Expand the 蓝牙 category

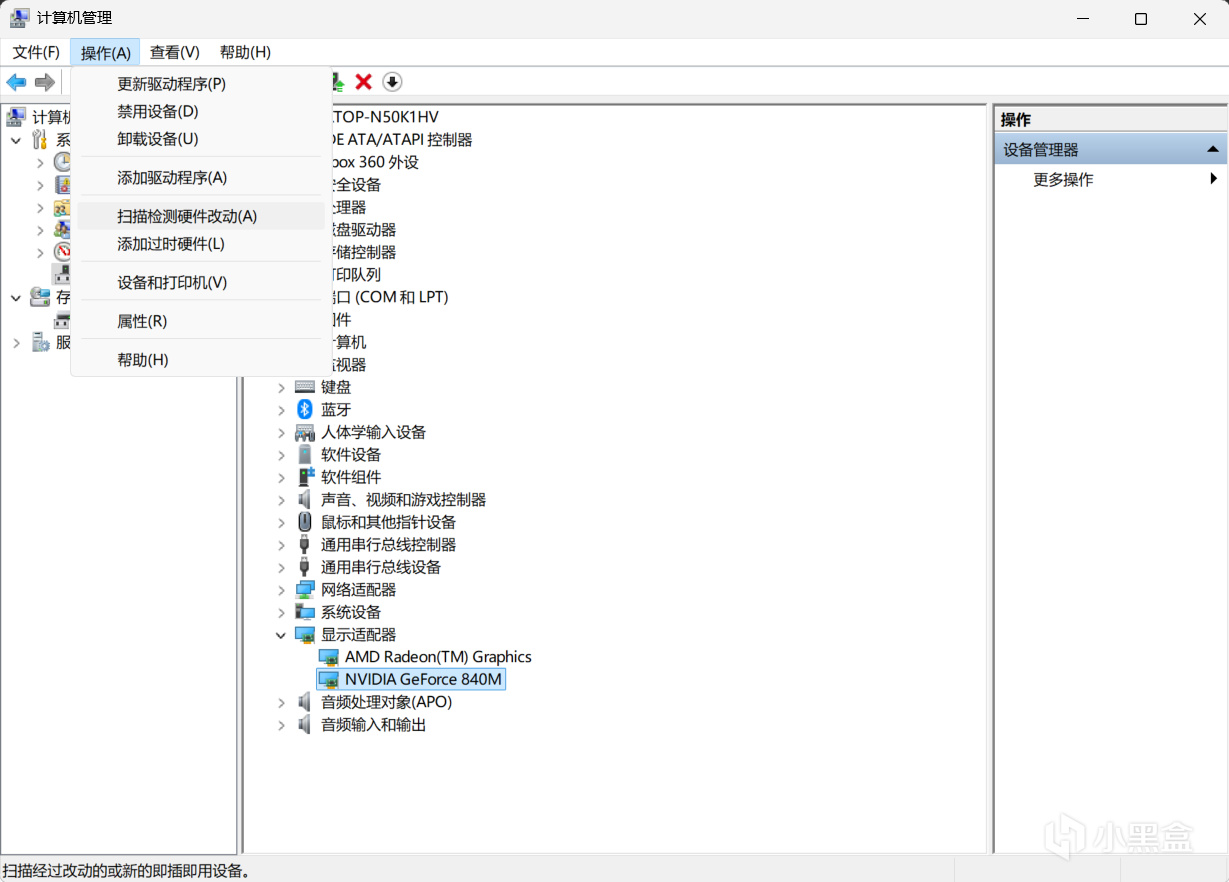[x=282, y=410]
